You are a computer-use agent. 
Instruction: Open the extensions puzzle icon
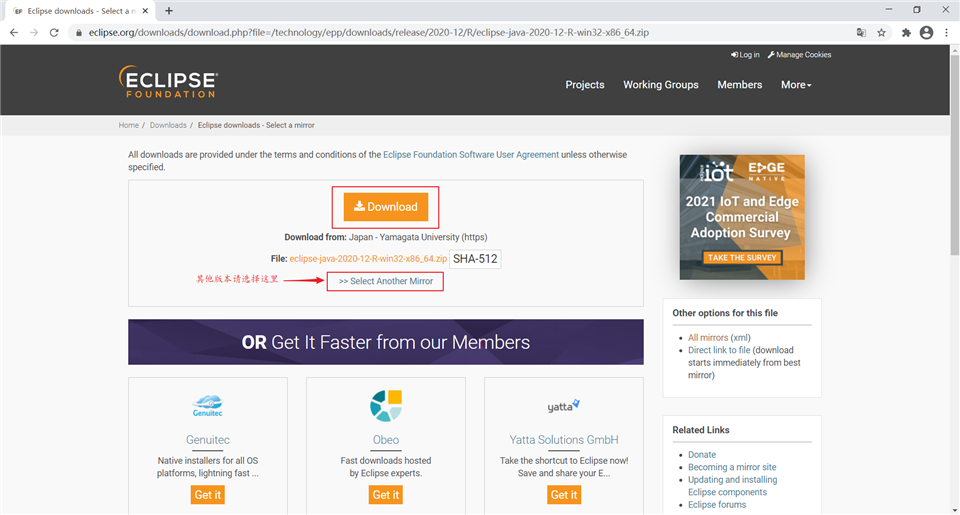[906, 32]
